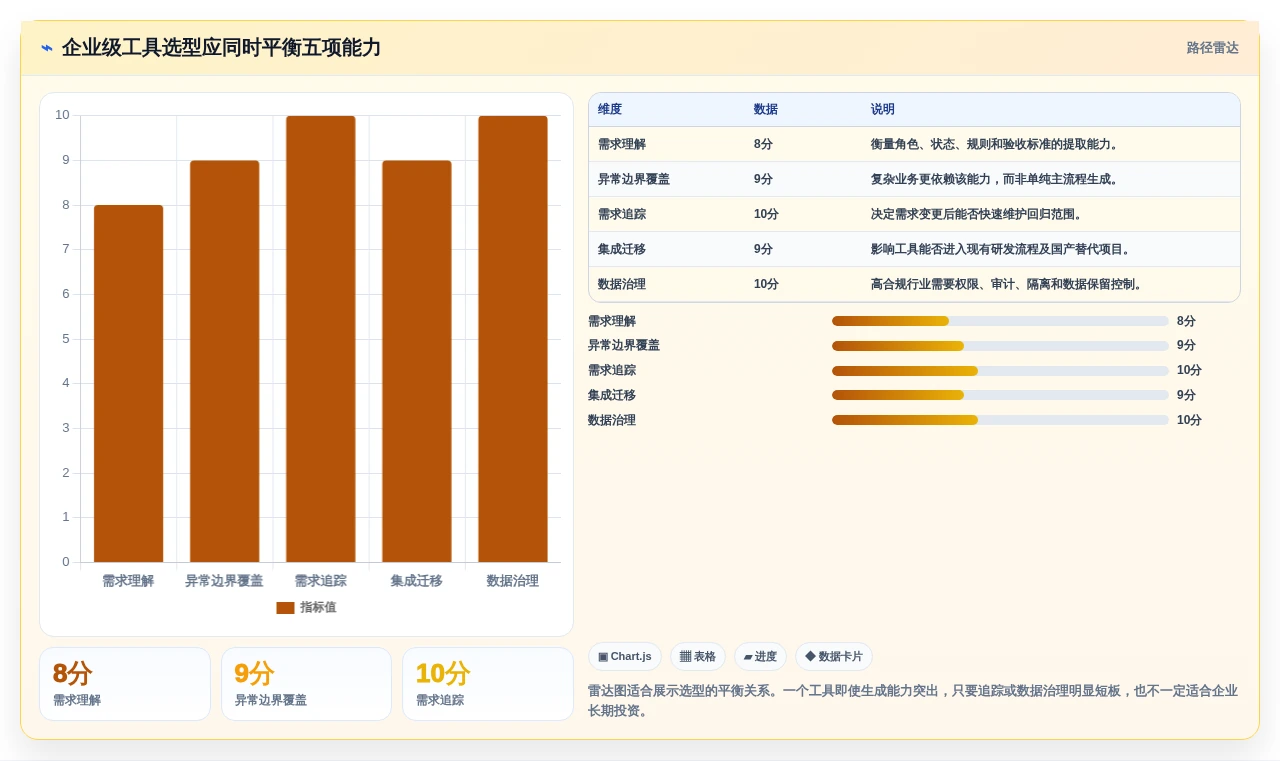Select the 表格 tag chip
The image size is (1280, 761).
tap(698, 657)
